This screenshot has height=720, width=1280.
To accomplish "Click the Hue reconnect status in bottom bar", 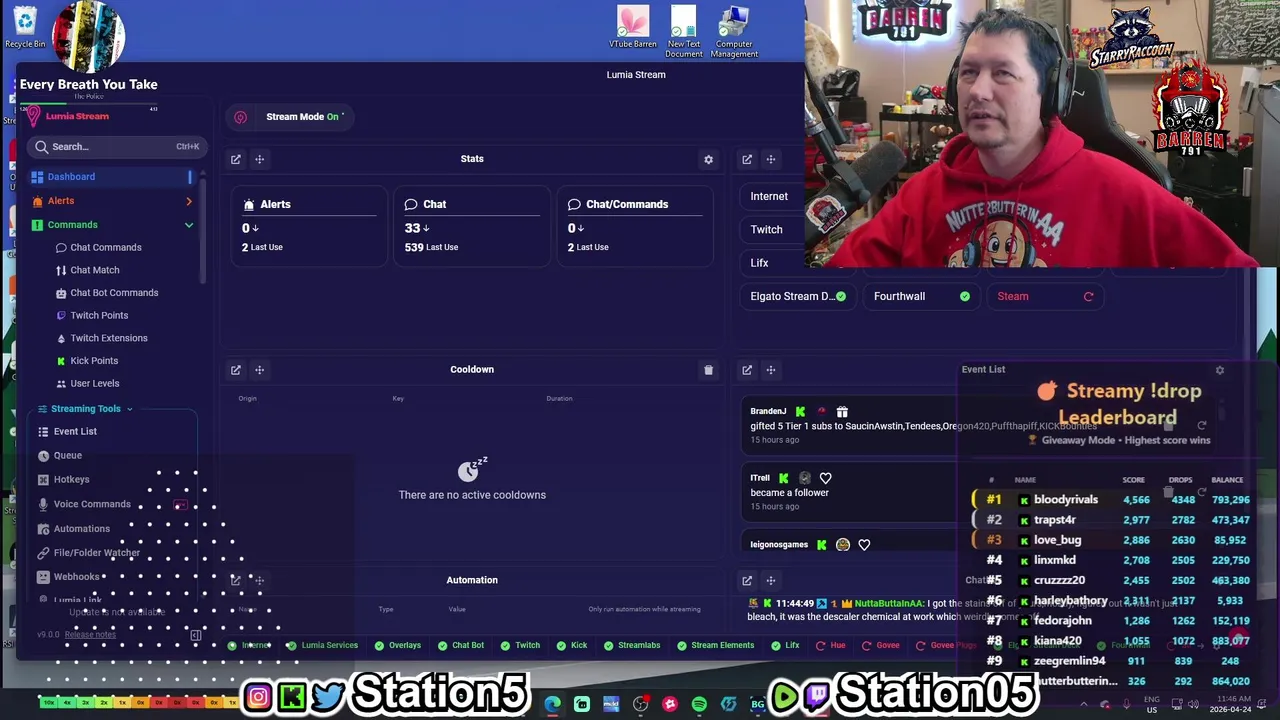I will tap(830, 646).
